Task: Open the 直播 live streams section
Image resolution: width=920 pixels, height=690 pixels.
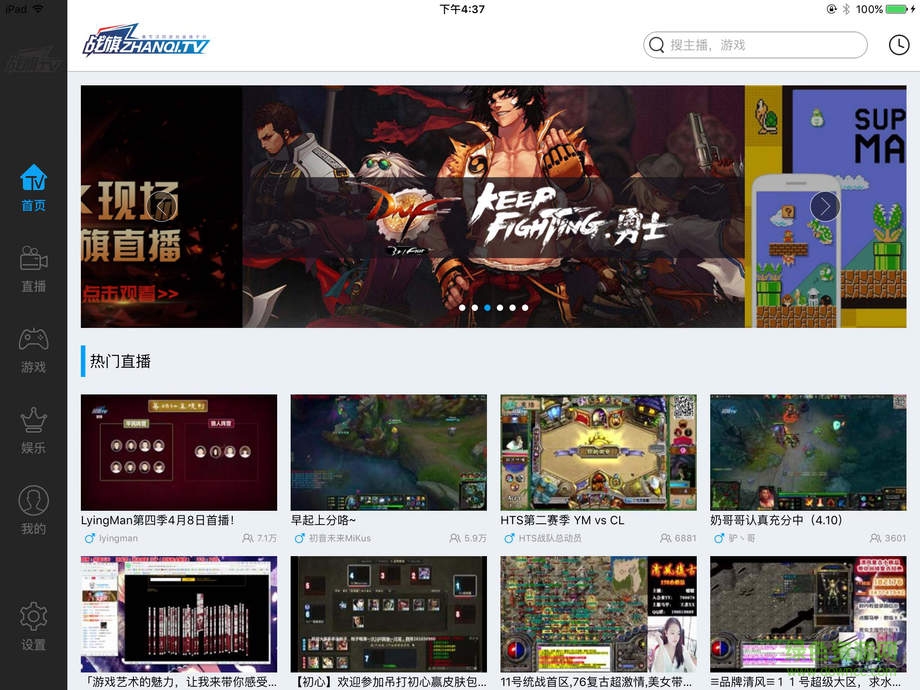Action: point(33,270)
